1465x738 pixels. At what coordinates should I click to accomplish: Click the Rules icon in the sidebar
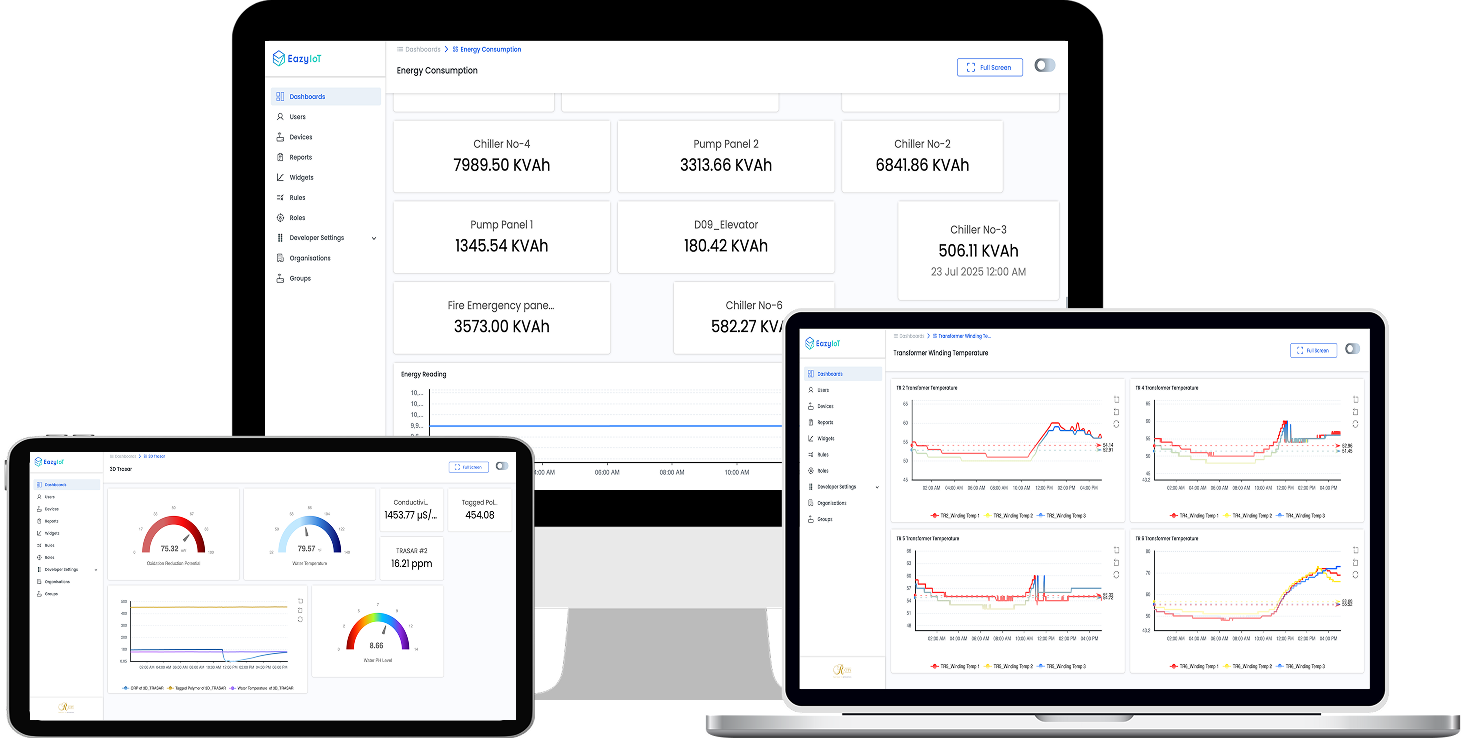click(280, 197)
